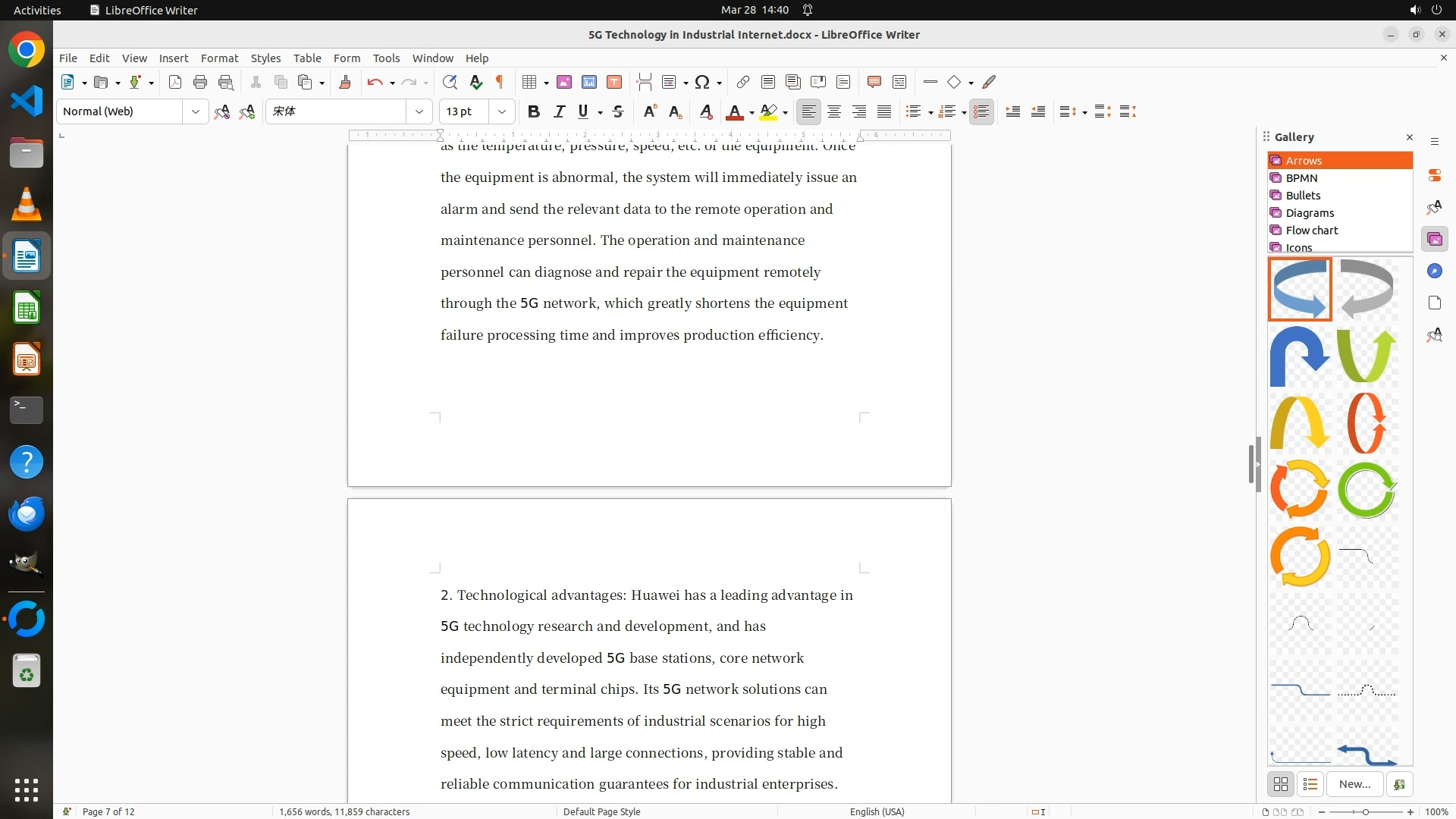Screen dimensions: 1456x819
Task: Click the Insert Image toolbar icon
Action: tap(564, 83)
